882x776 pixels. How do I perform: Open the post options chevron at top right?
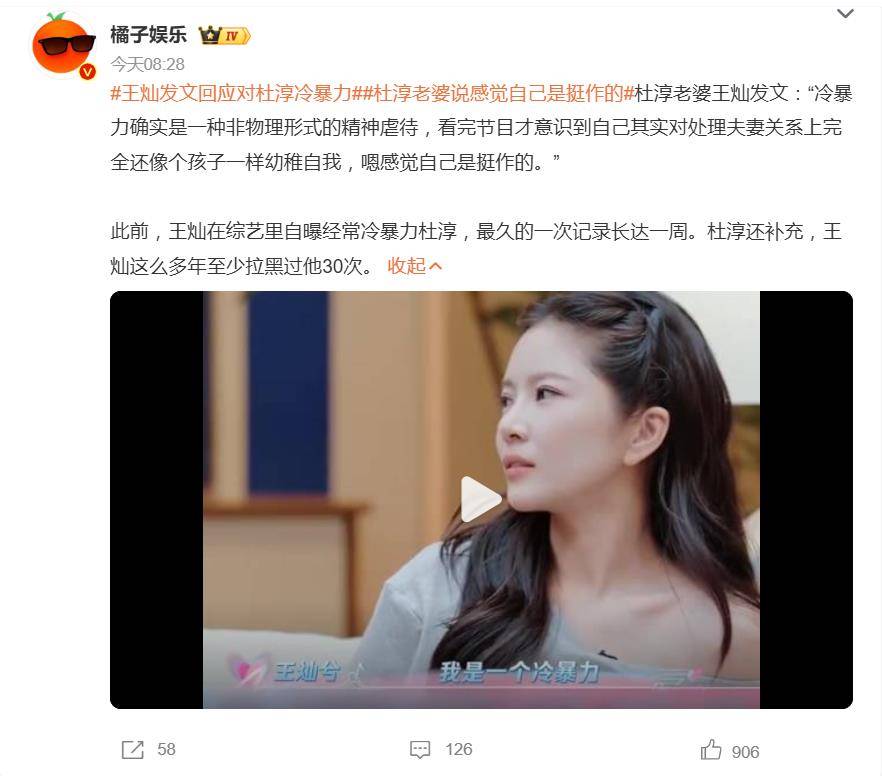point(845,13)
